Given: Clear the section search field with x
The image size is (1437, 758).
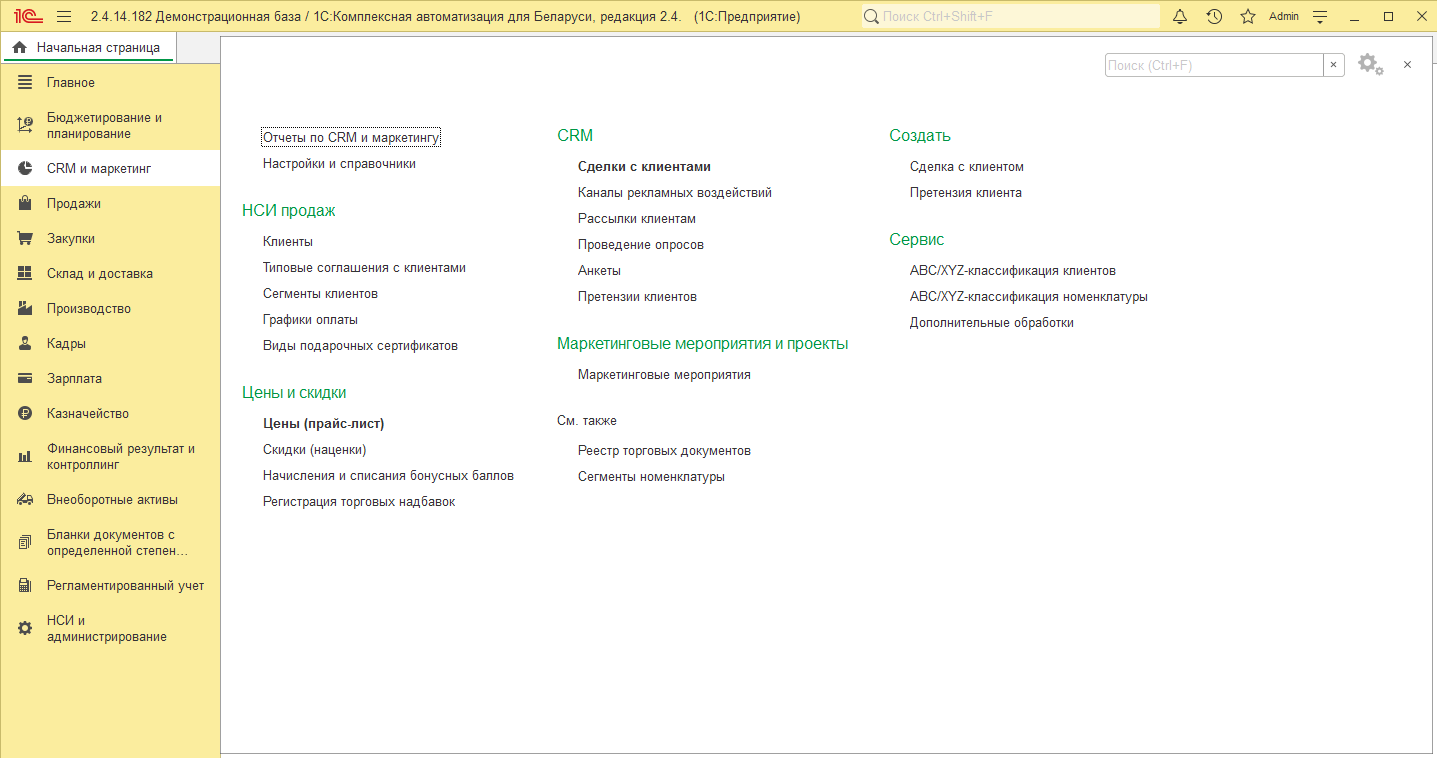Looking at the screenshot, I should 1334,65.
